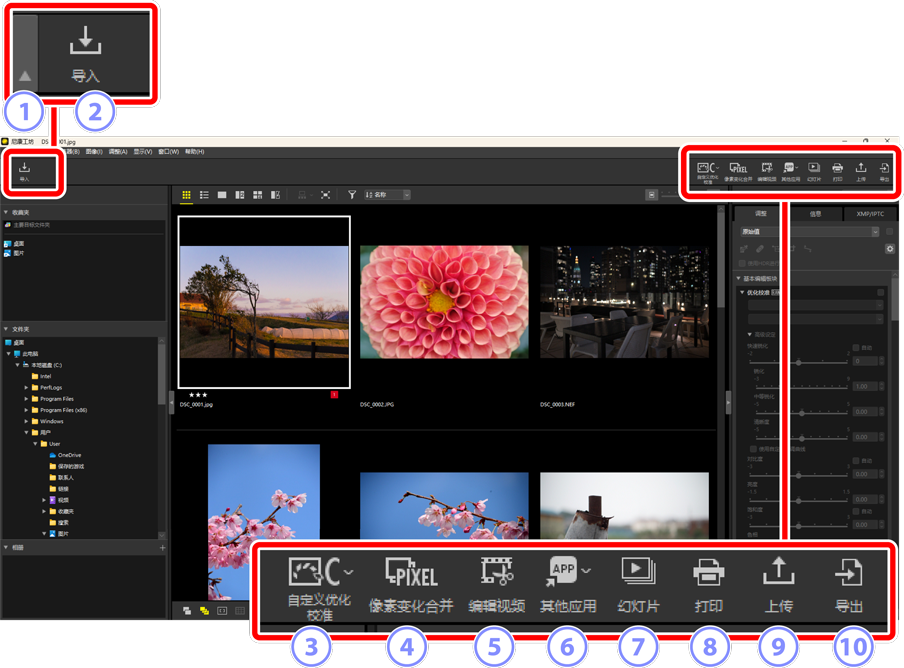Open full-screen view icon beside filter
Image resolution: width=904 pixels, height=668 pixels.
pos(326,195)
